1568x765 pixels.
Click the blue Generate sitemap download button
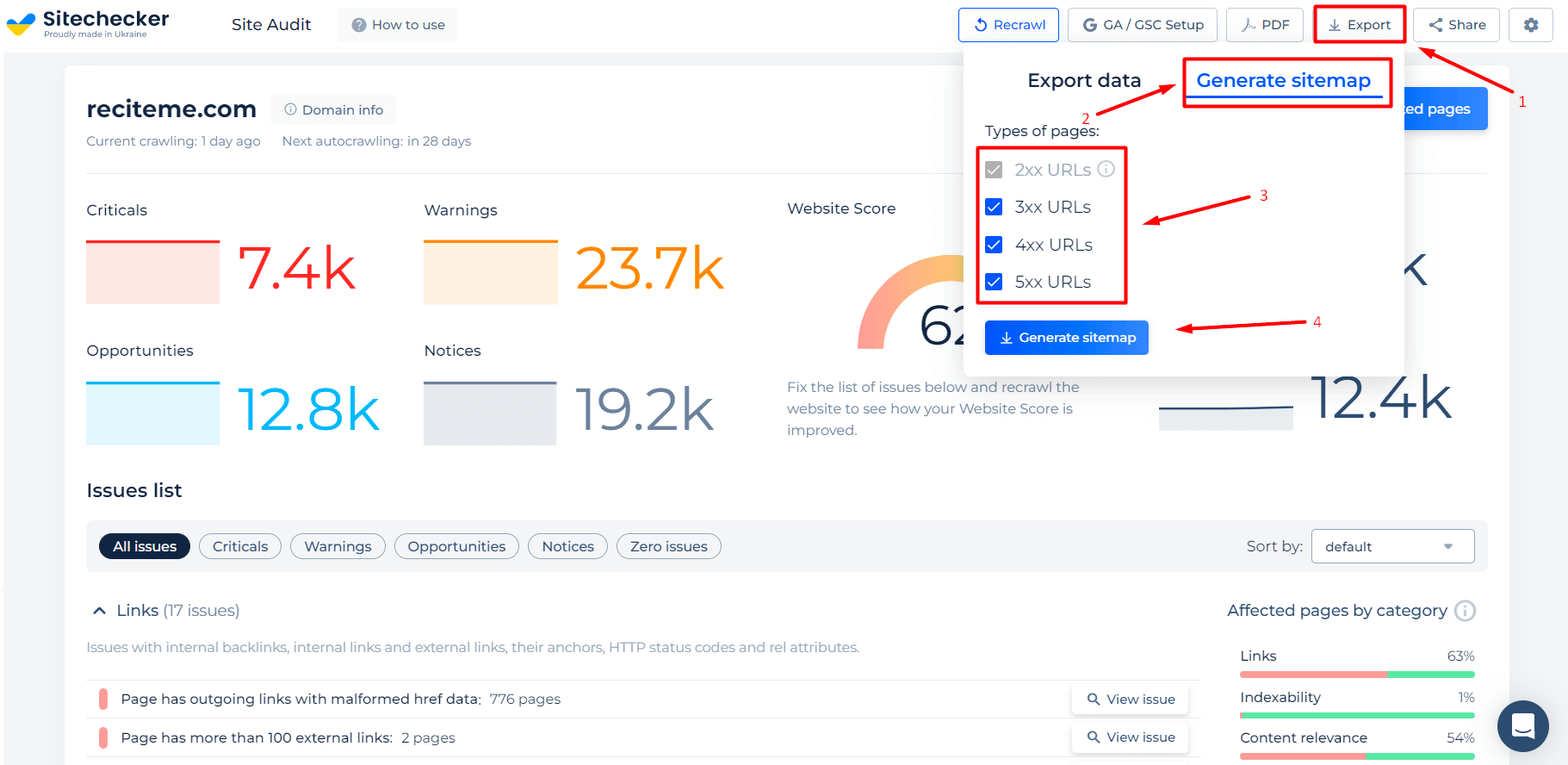click(1066, 338)
